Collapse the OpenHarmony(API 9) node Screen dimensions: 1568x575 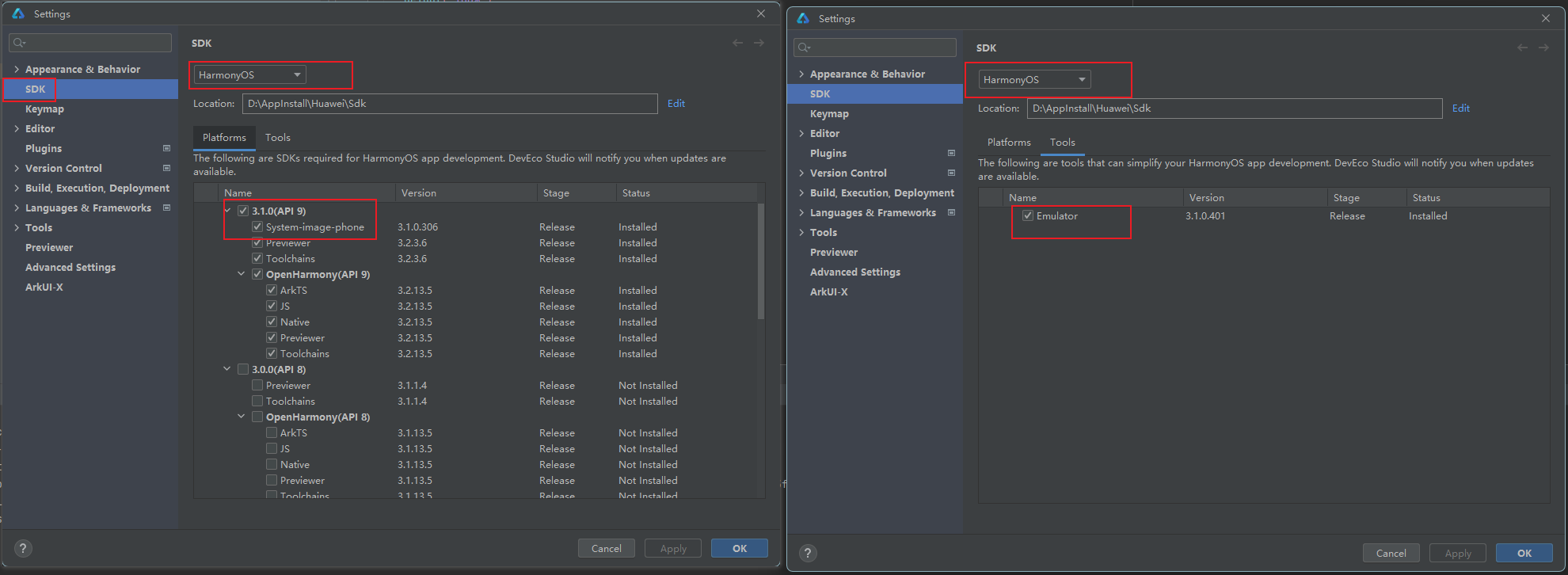pos(242,274)
